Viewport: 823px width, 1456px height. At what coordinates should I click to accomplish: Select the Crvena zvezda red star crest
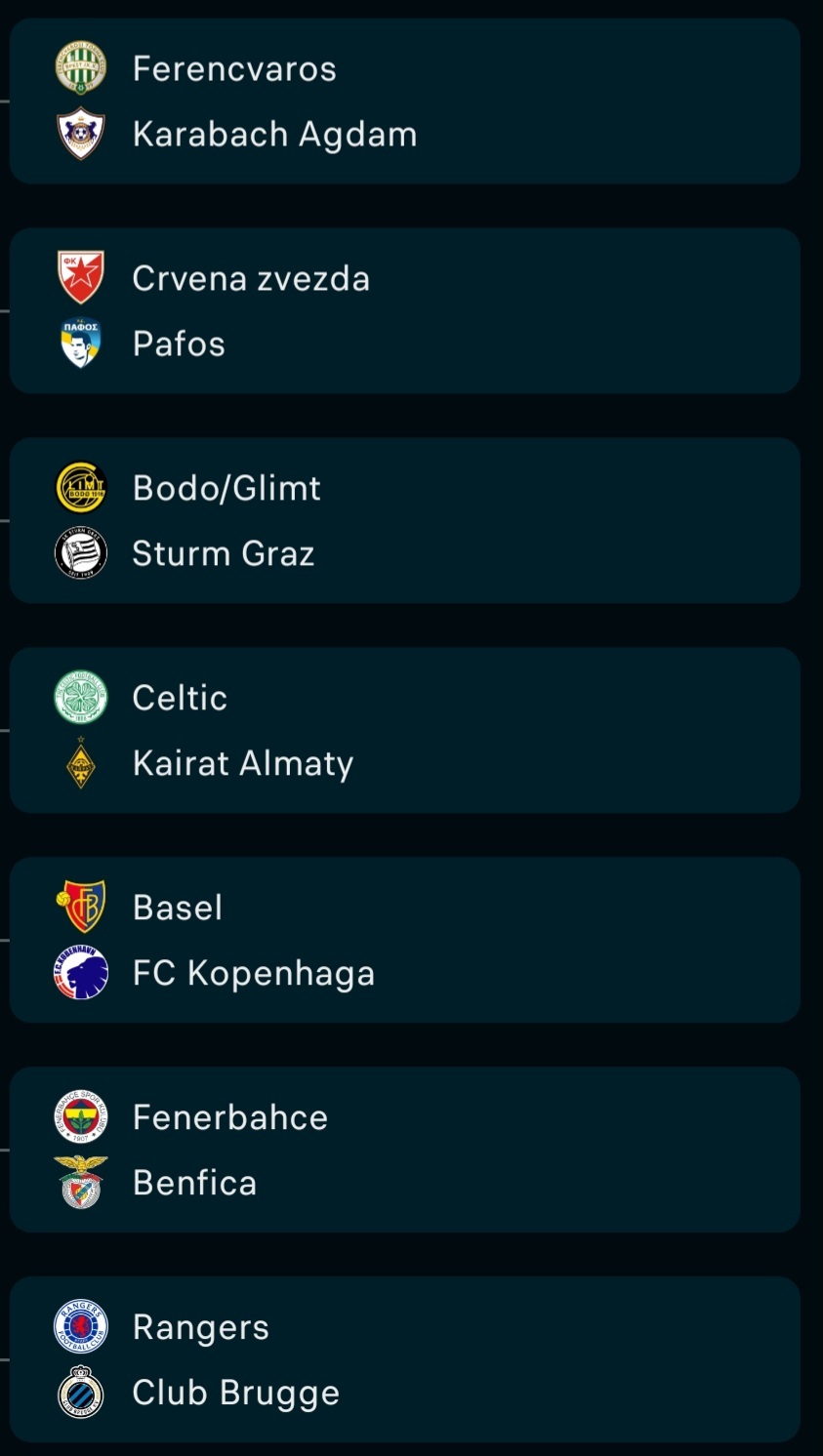click(80, 278)
